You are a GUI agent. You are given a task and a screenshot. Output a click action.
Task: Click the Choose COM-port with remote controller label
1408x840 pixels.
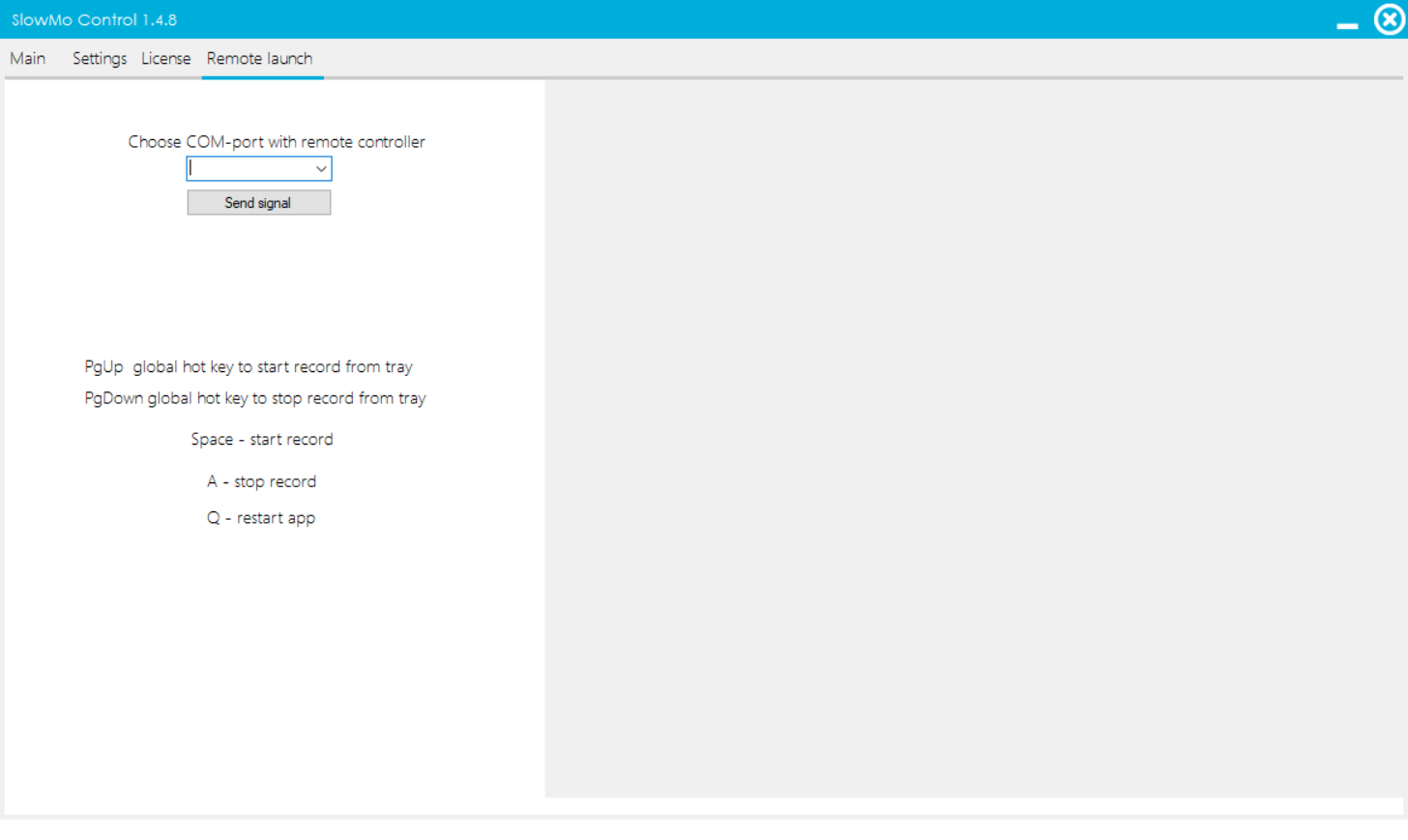[x=277, y=142]
